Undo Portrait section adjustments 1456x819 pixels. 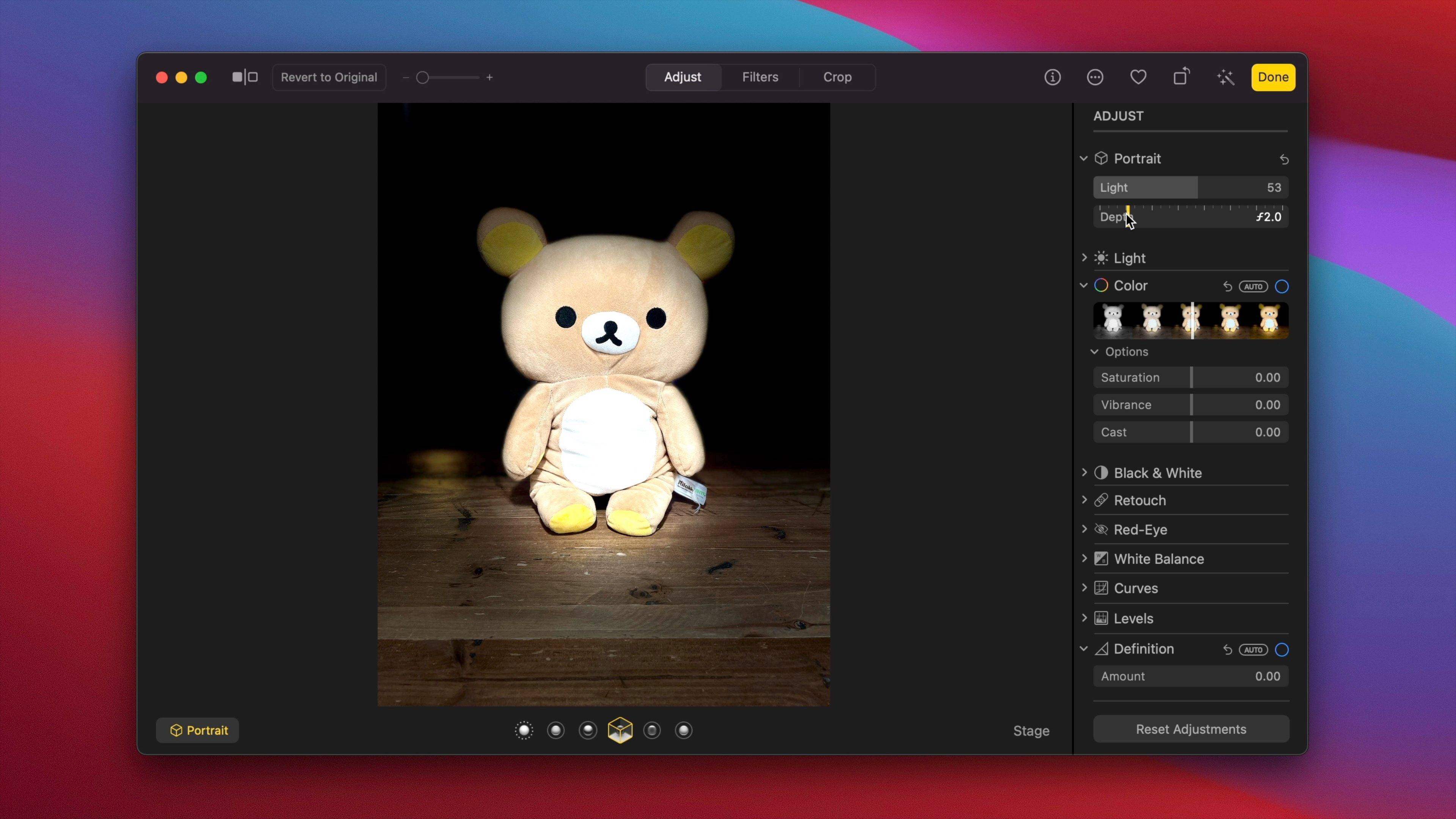(x=1283, y=159)
